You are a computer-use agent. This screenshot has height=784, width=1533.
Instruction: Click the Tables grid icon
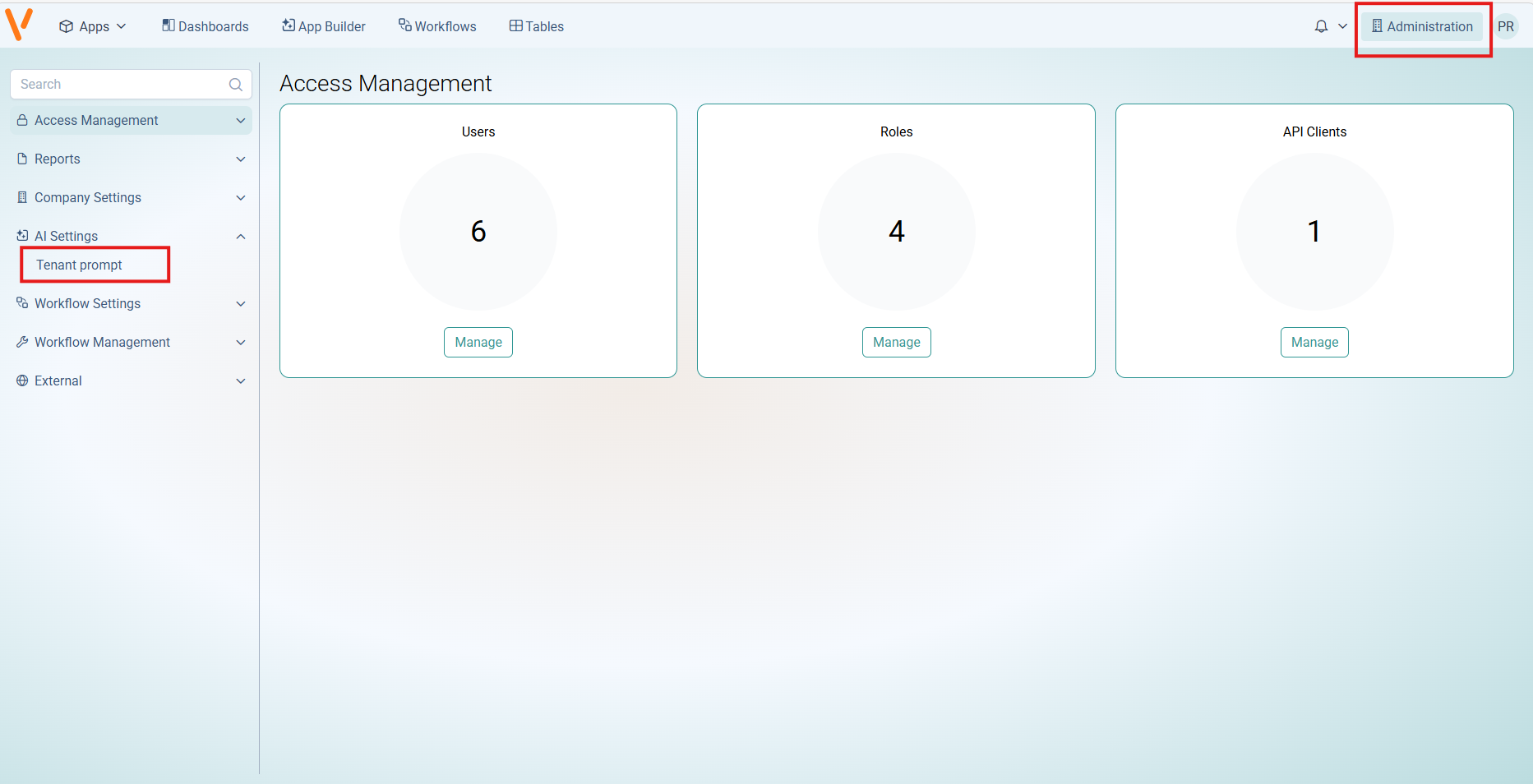(516, 25)
